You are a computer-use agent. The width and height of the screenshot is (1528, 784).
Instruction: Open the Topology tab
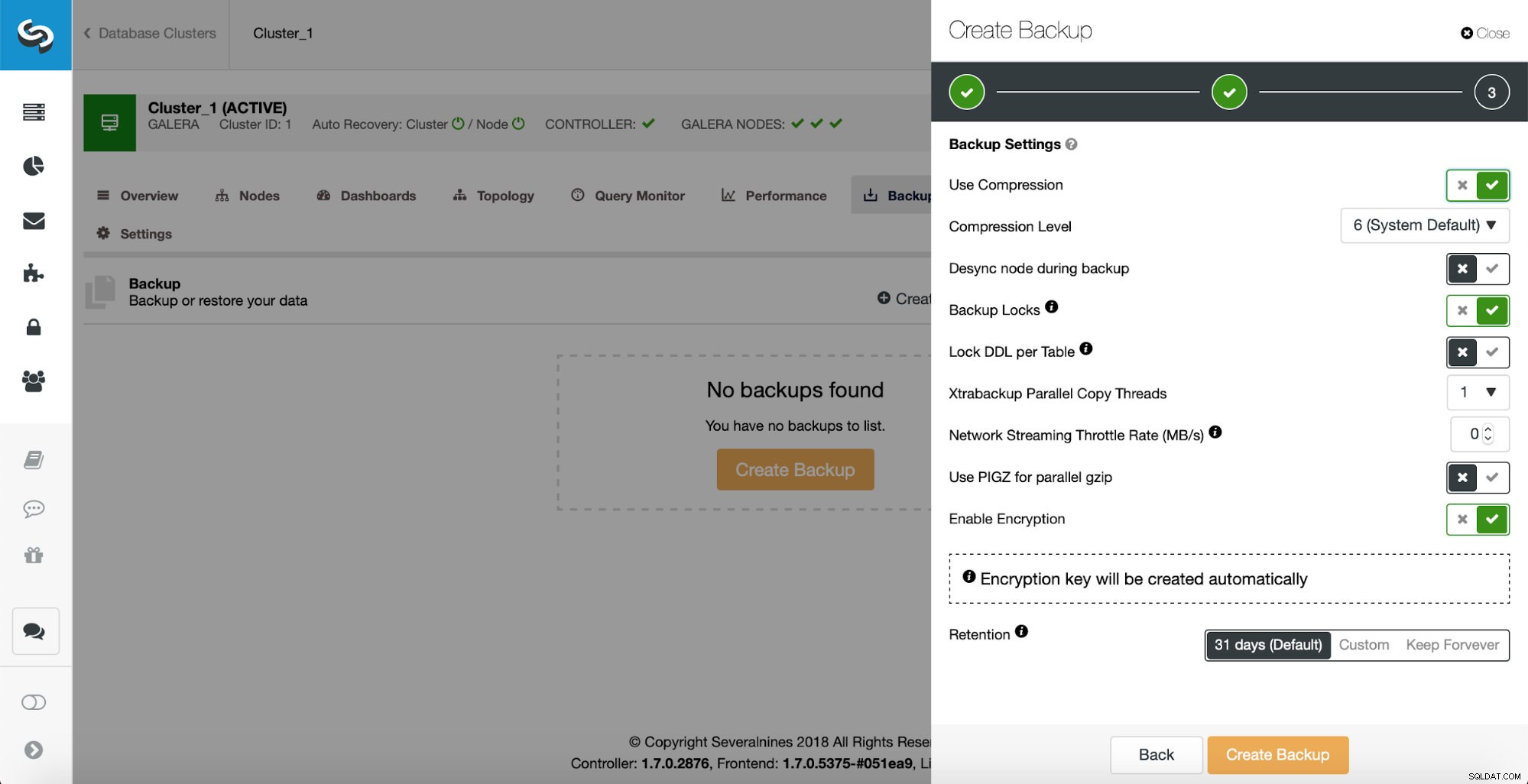[493, 196]
